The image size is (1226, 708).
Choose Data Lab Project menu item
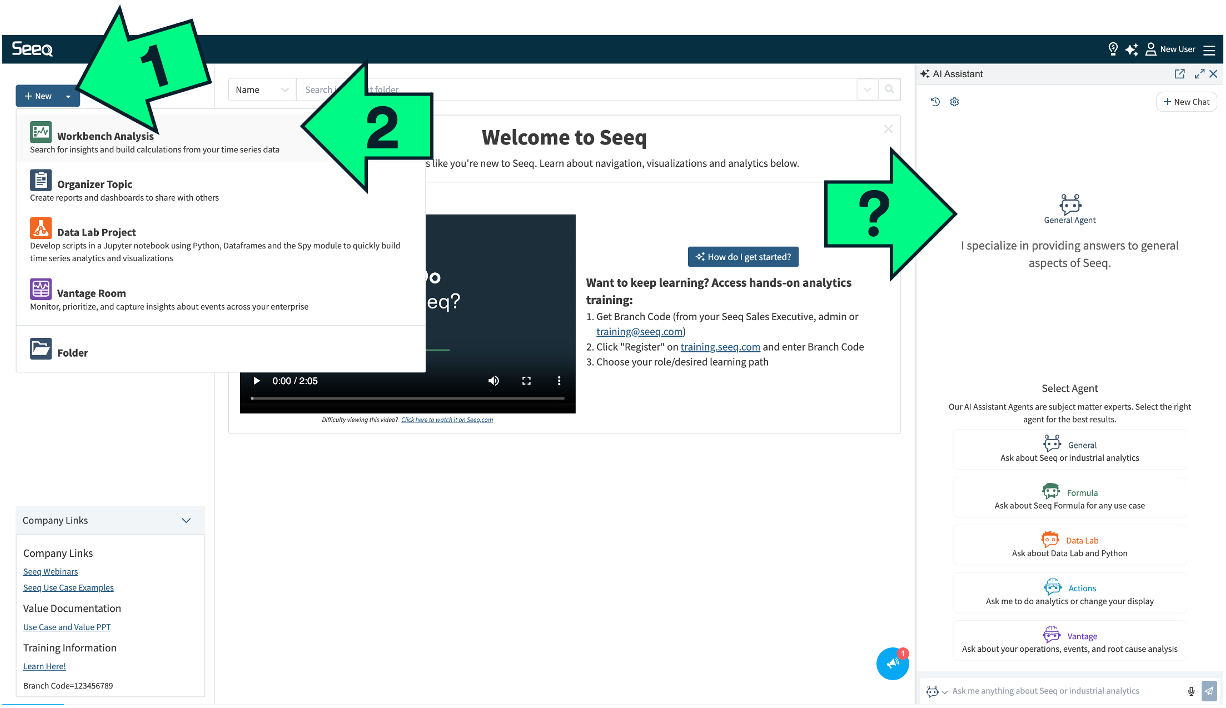point(96,232)
